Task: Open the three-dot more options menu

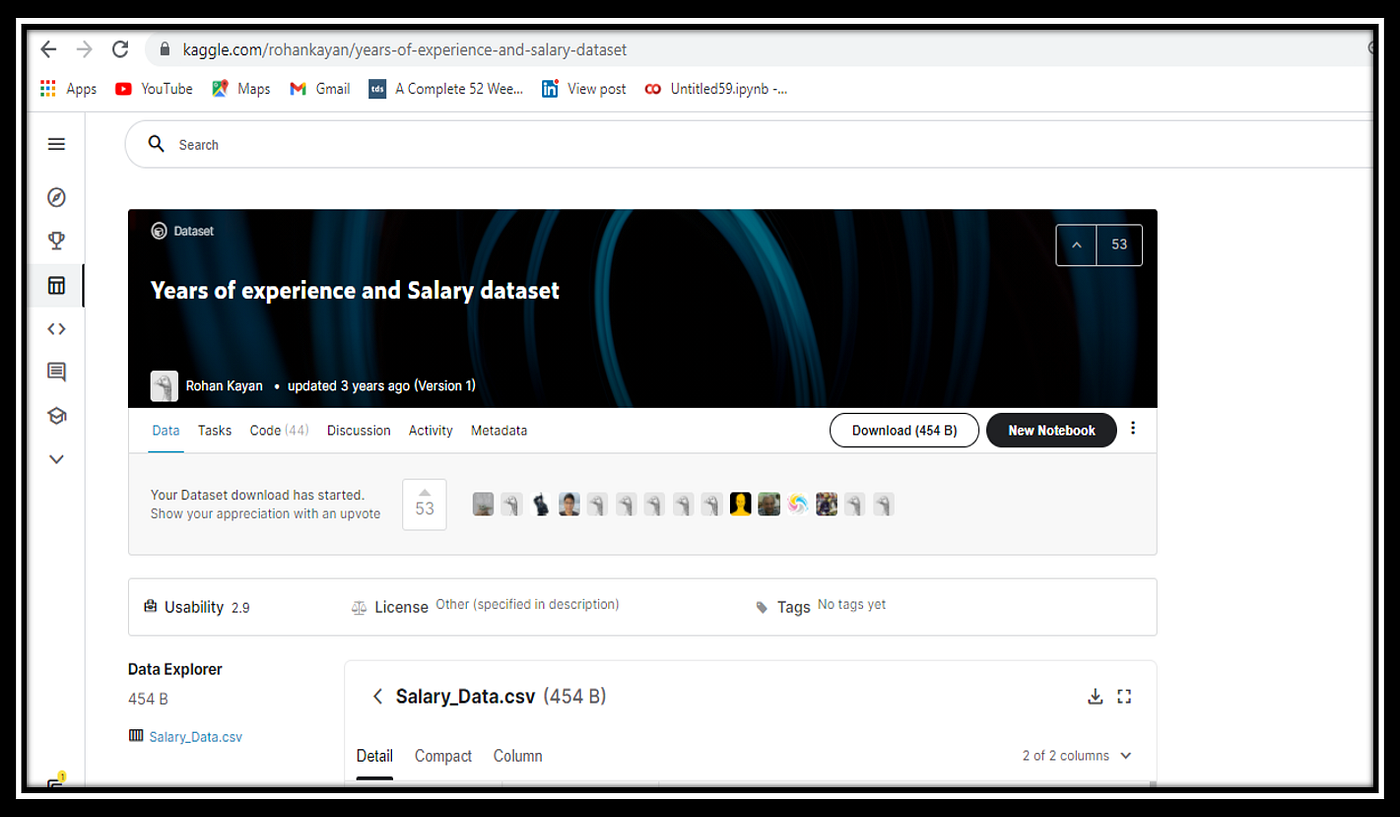Action: 1133,428
